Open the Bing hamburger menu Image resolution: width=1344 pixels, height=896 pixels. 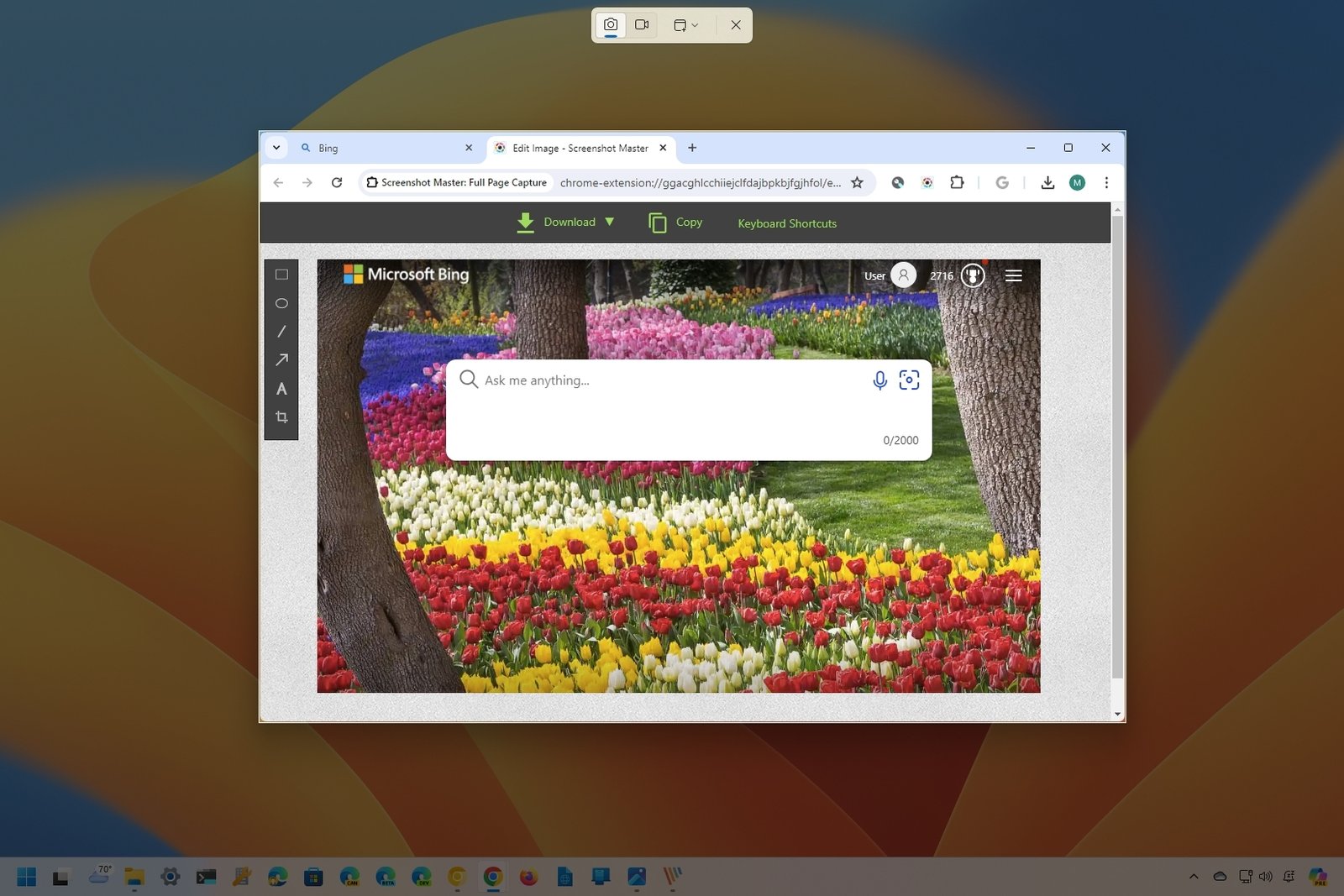(1013, 275)
